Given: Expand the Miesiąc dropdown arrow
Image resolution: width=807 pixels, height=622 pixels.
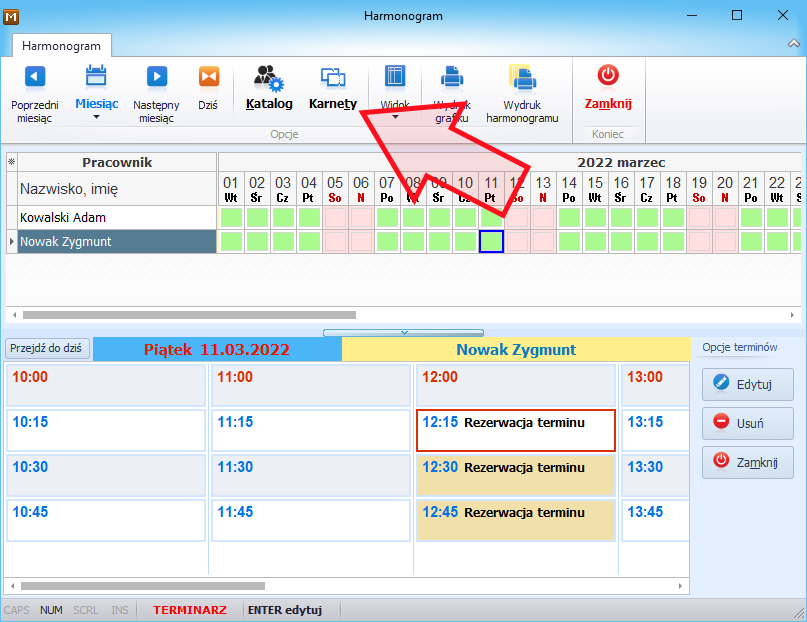Looking at the screenshot, I should (x=96, y=117).
